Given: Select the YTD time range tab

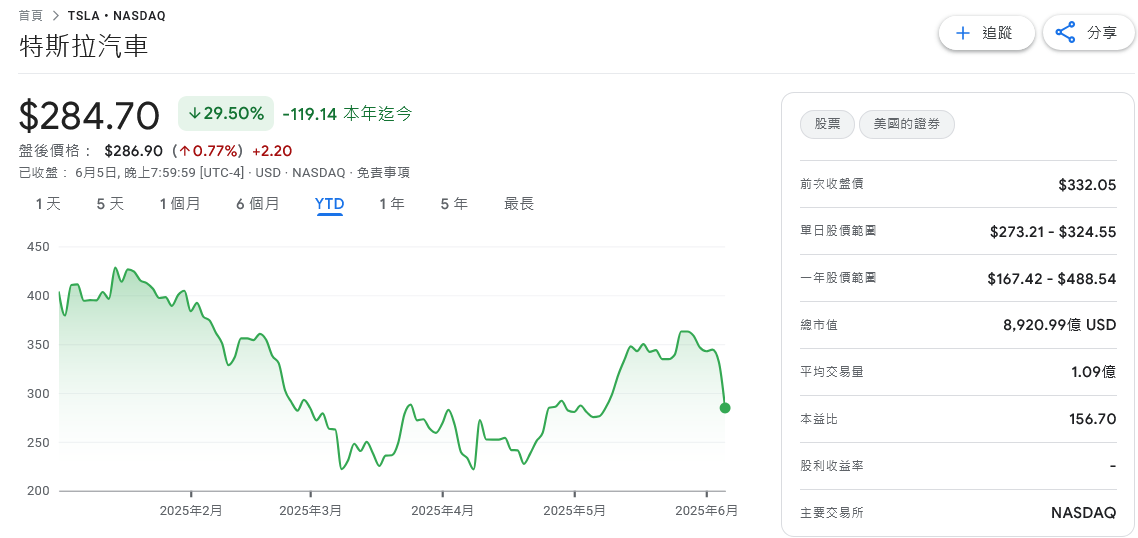Looking at the screenshot, I should point(329,204).
